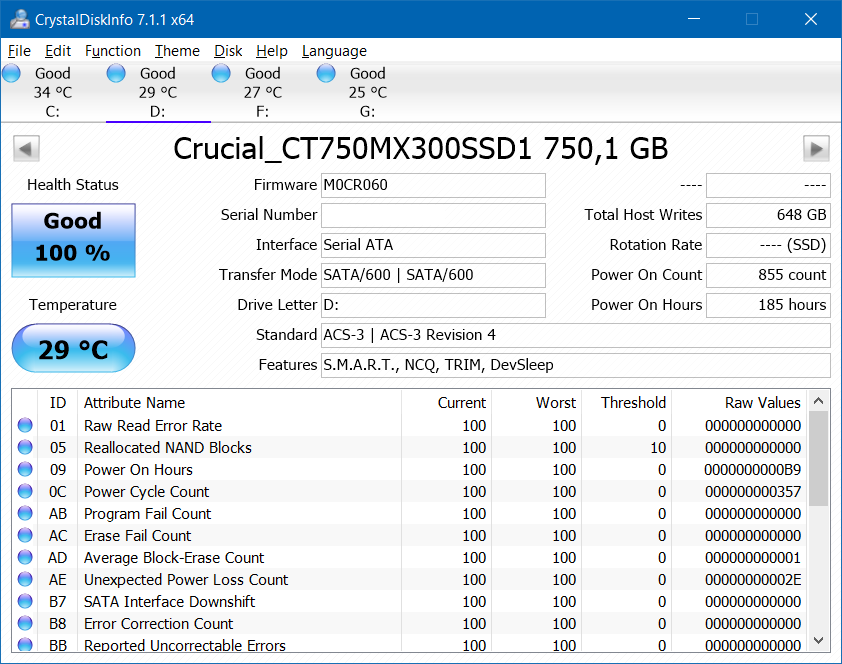Click the 29 °C temperature button
The image size is (842, 664).
pyautogui.click(x=74, y=348)
